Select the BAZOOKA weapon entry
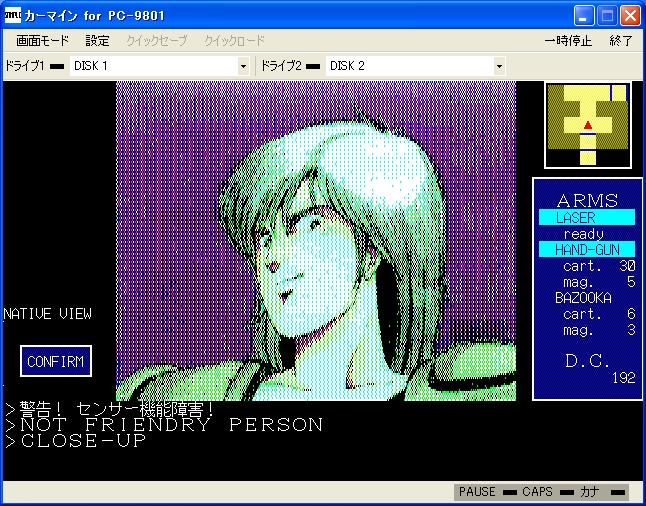This screenshot has height=506, width=646. click(x=583, y=298)
